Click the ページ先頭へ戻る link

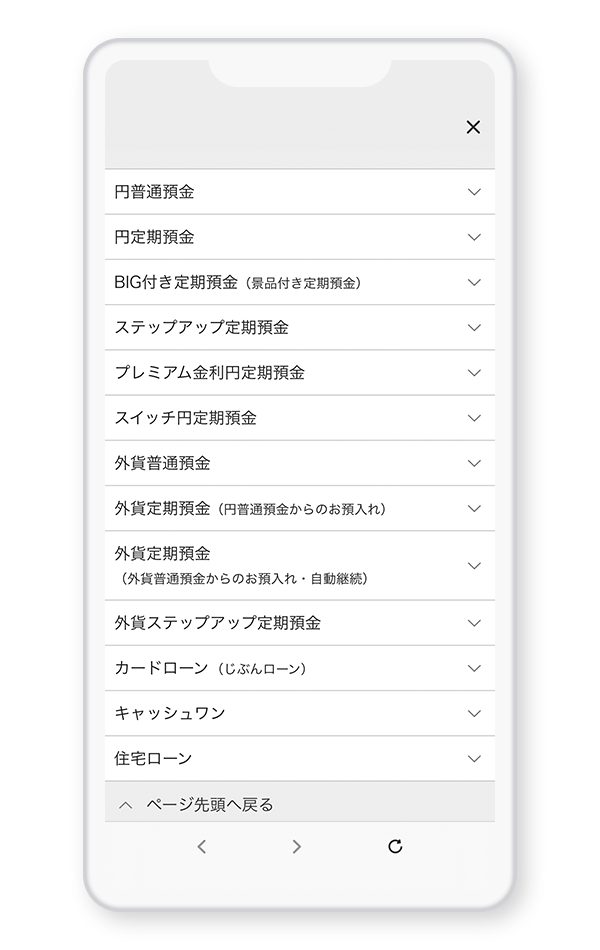[209, 805]
